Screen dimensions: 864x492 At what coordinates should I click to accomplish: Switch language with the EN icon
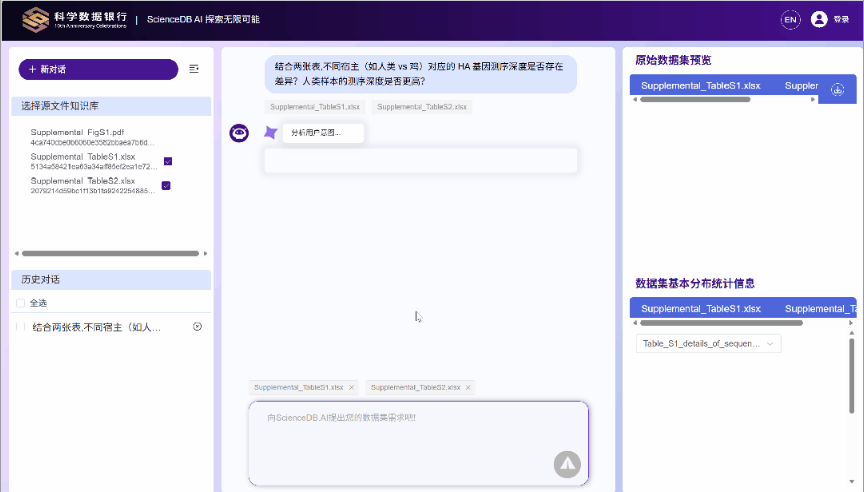(791, 19)
